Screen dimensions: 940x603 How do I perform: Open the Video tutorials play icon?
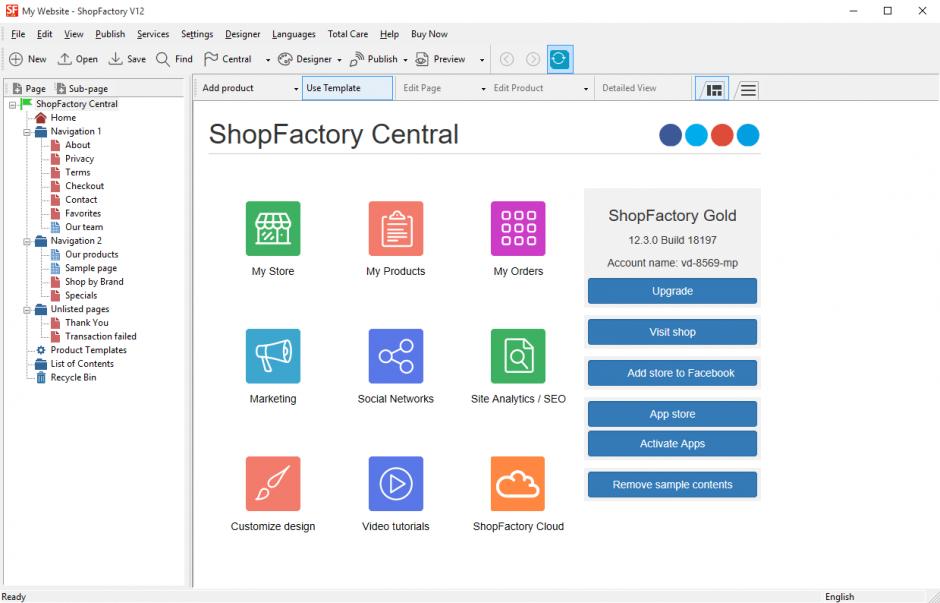coord(396,484)
